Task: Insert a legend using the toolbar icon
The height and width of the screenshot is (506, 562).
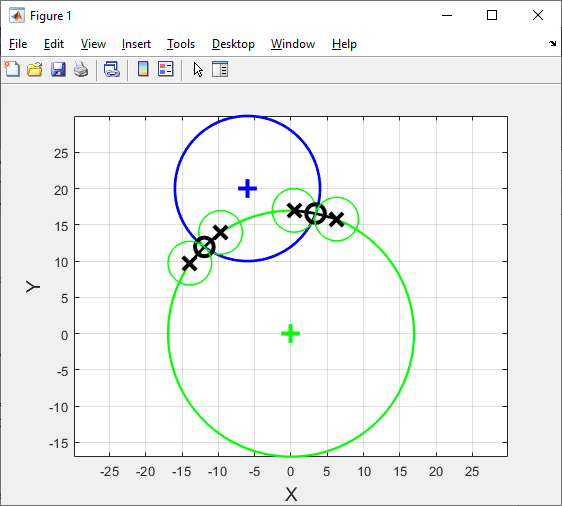Action: coord(166,69)
